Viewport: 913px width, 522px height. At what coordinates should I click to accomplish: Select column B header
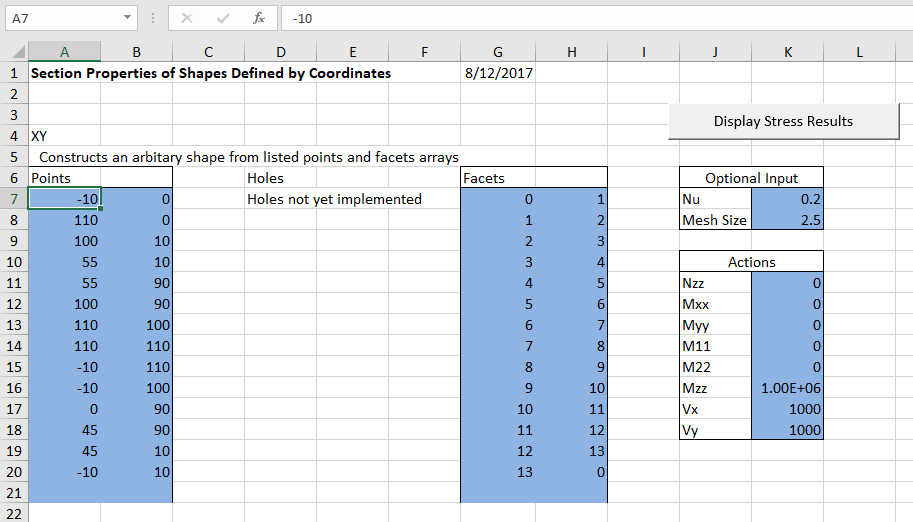click(x=136, y=53)
